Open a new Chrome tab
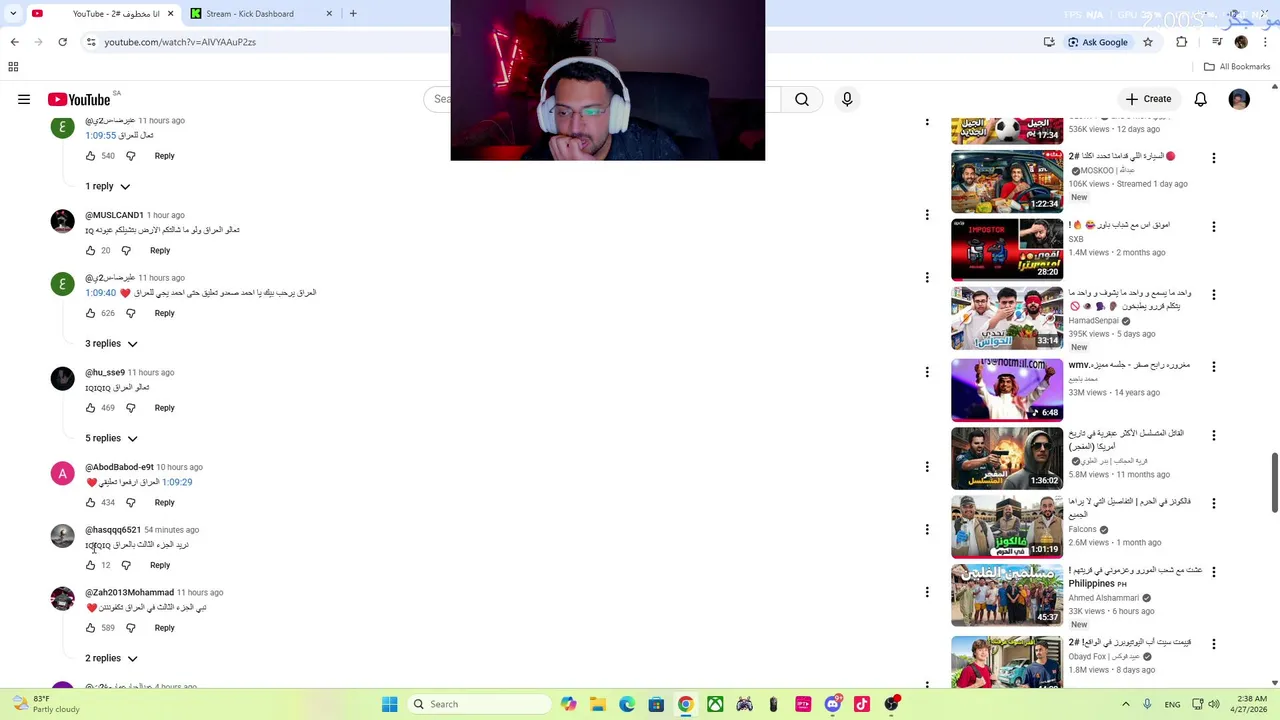The image size is (1280, 720). click(353, 14)
